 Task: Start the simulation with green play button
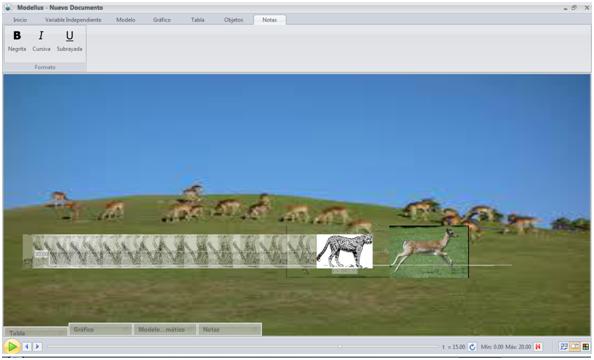12,346
